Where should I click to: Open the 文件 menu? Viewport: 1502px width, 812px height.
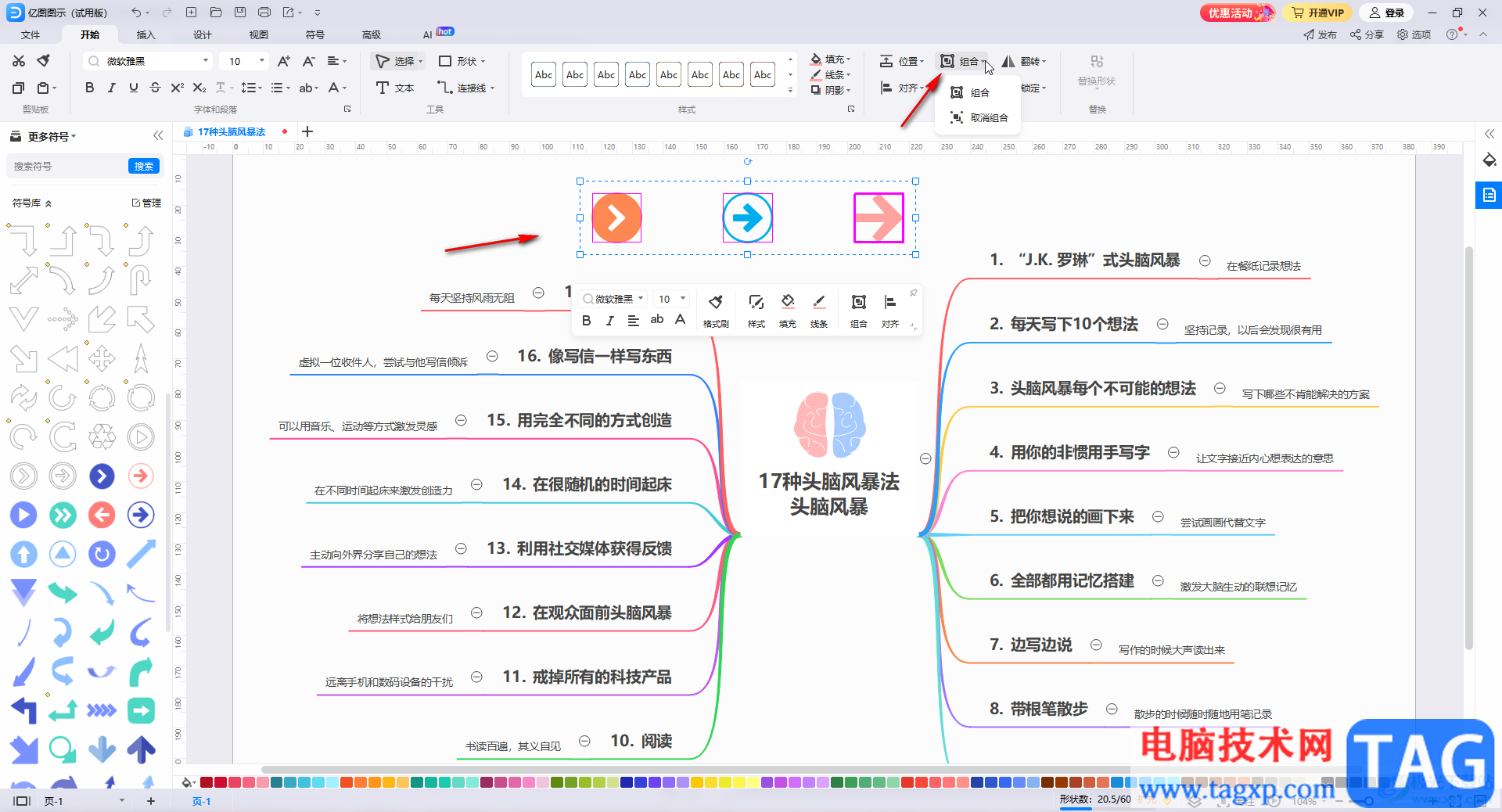pyautogui.click(x=31, y=34)
